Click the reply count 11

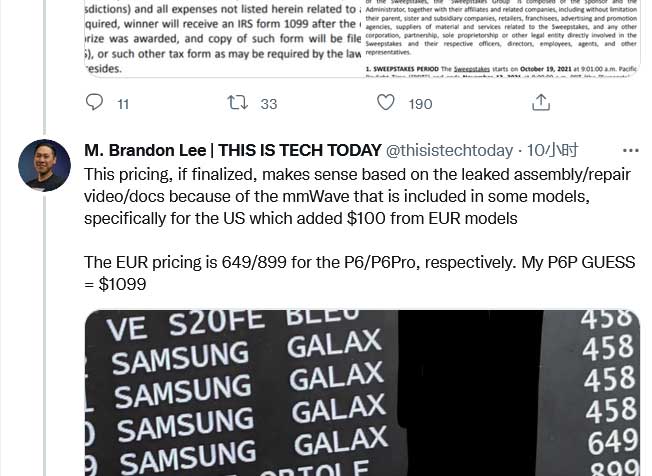(x=123, y=104)
